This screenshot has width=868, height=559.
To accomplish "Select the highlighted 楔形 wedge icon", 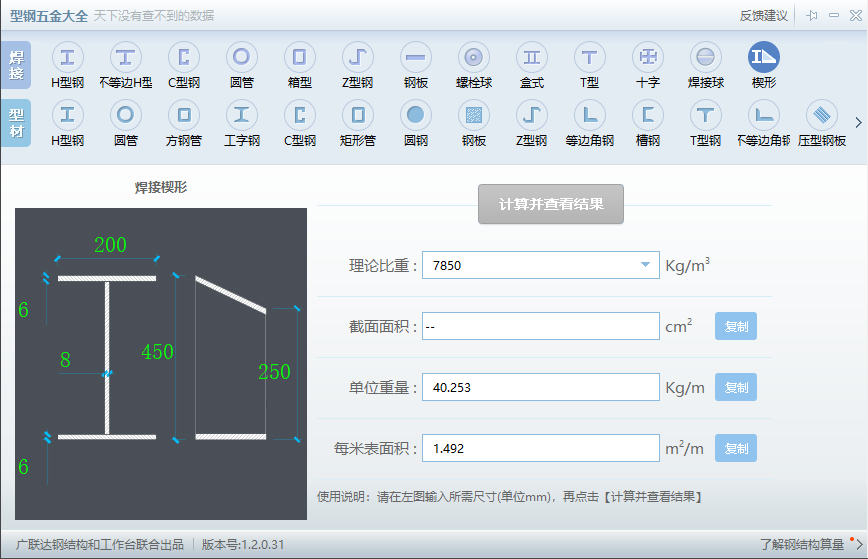I will point(764,58).
